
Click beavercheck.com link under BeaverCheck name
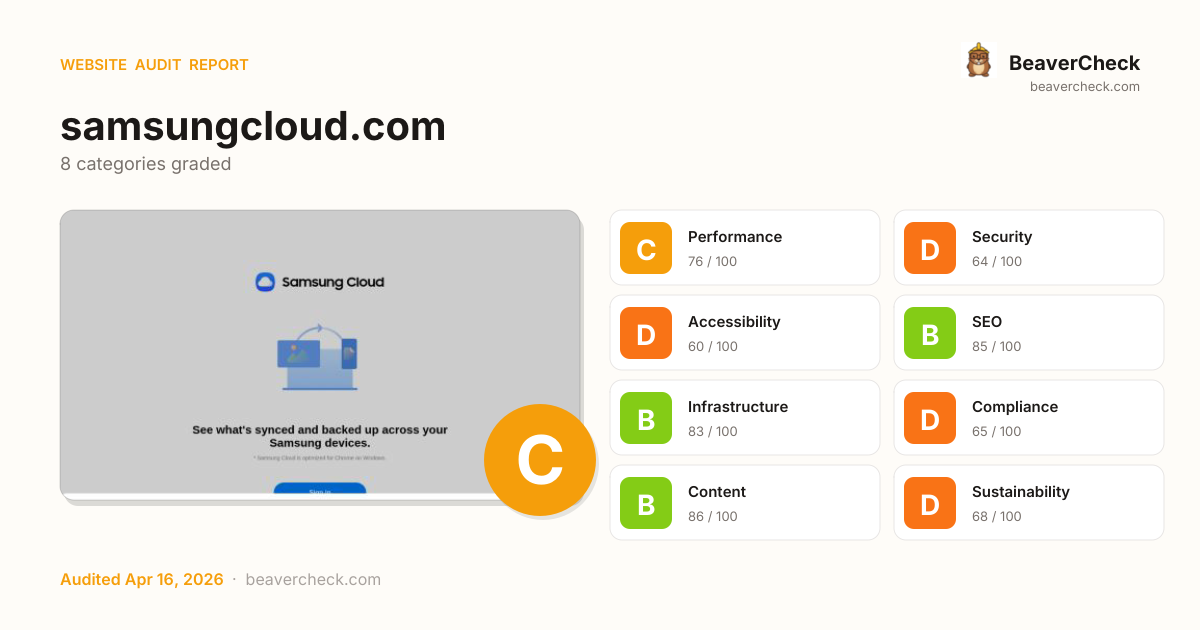tap(1084, 87)
